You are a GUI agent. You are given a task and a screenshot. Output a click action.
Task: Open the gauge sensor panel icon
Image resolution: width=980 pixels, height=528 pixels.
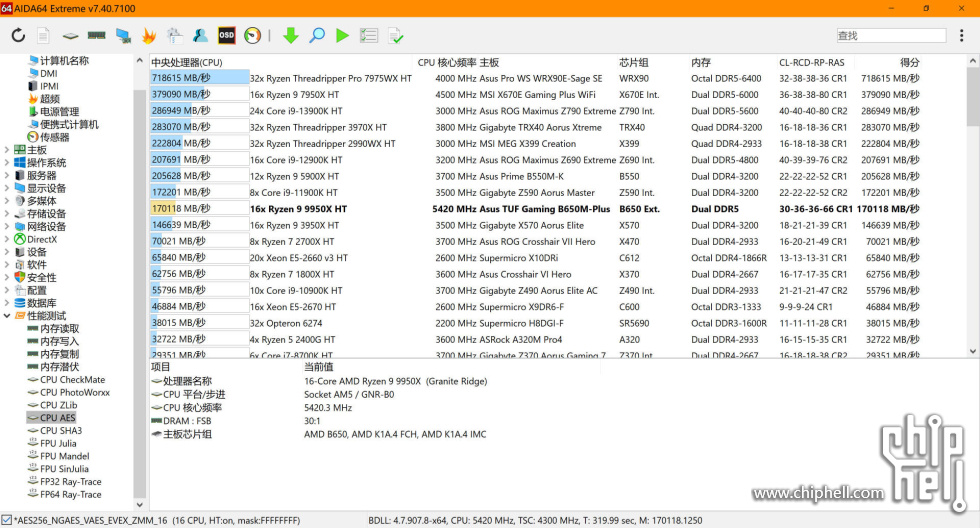coord(252,36)
